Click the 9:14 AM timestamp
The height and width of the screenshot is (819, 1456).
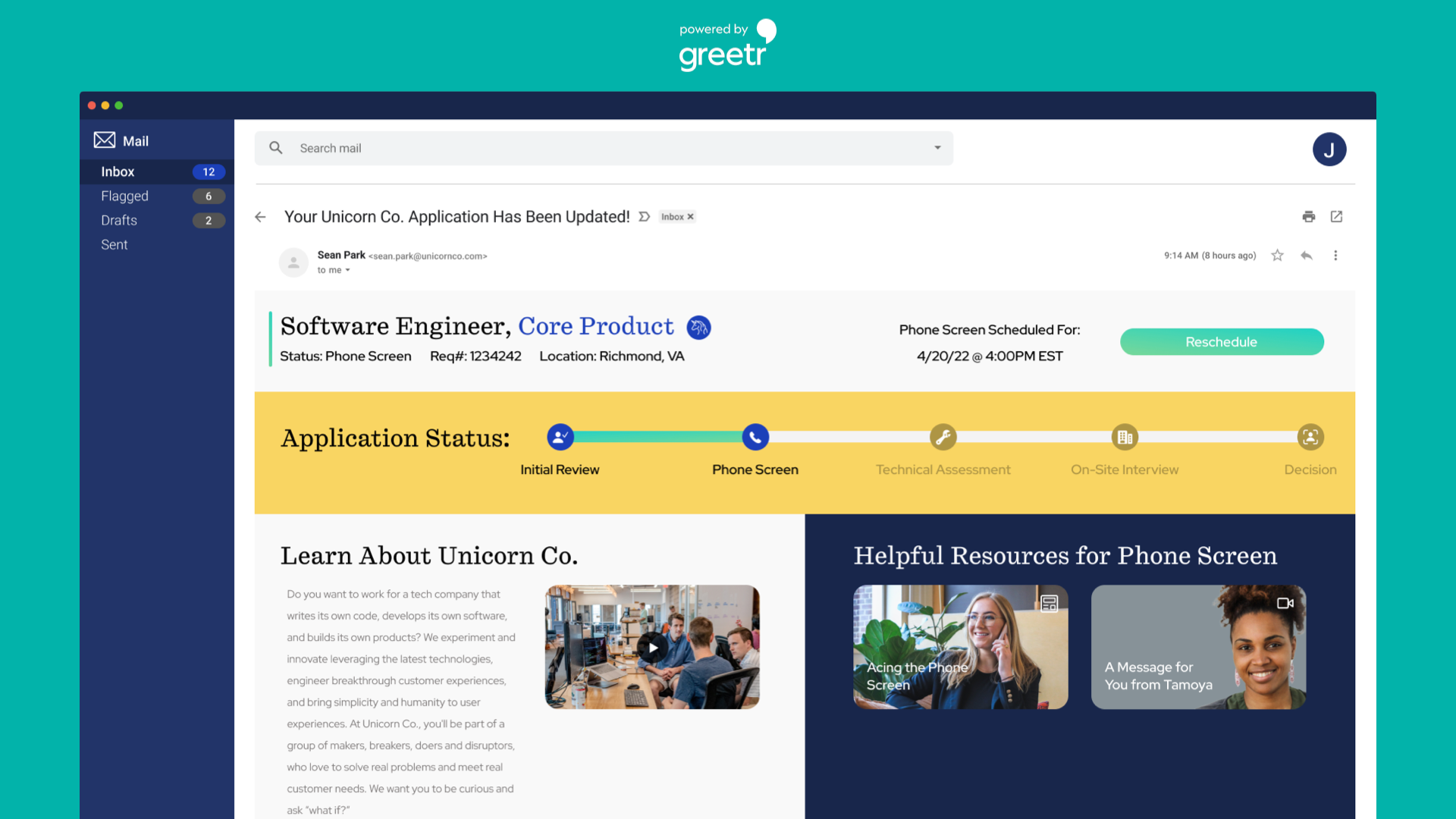1210,256
